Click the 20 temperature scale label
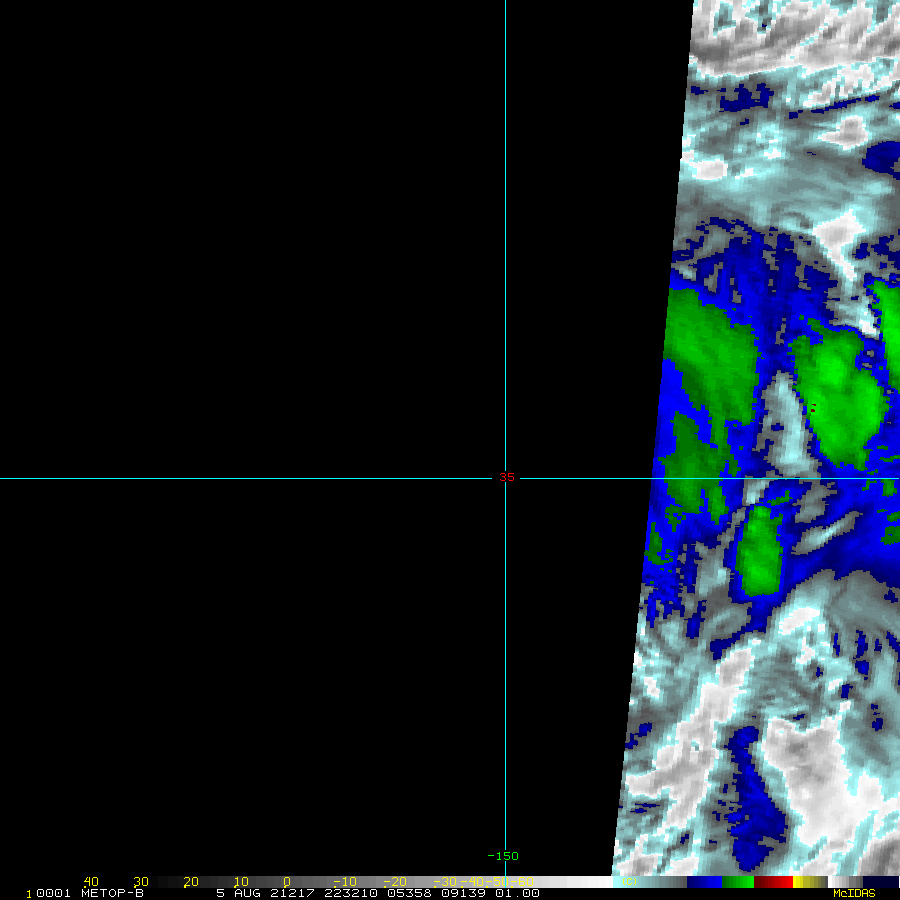The height and width of the screenshot is (900, 900). (190, 882)
